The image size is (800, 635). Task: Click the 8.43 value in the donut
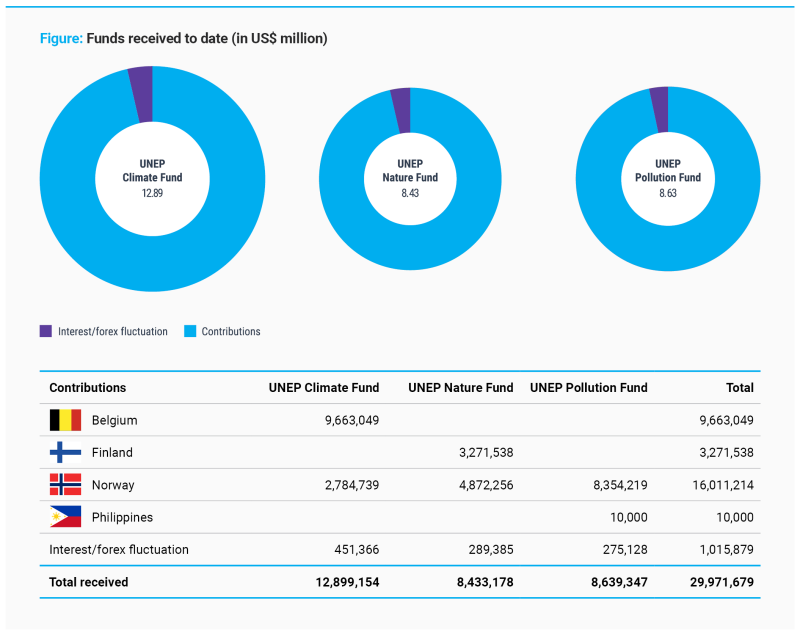coord(410,193)
